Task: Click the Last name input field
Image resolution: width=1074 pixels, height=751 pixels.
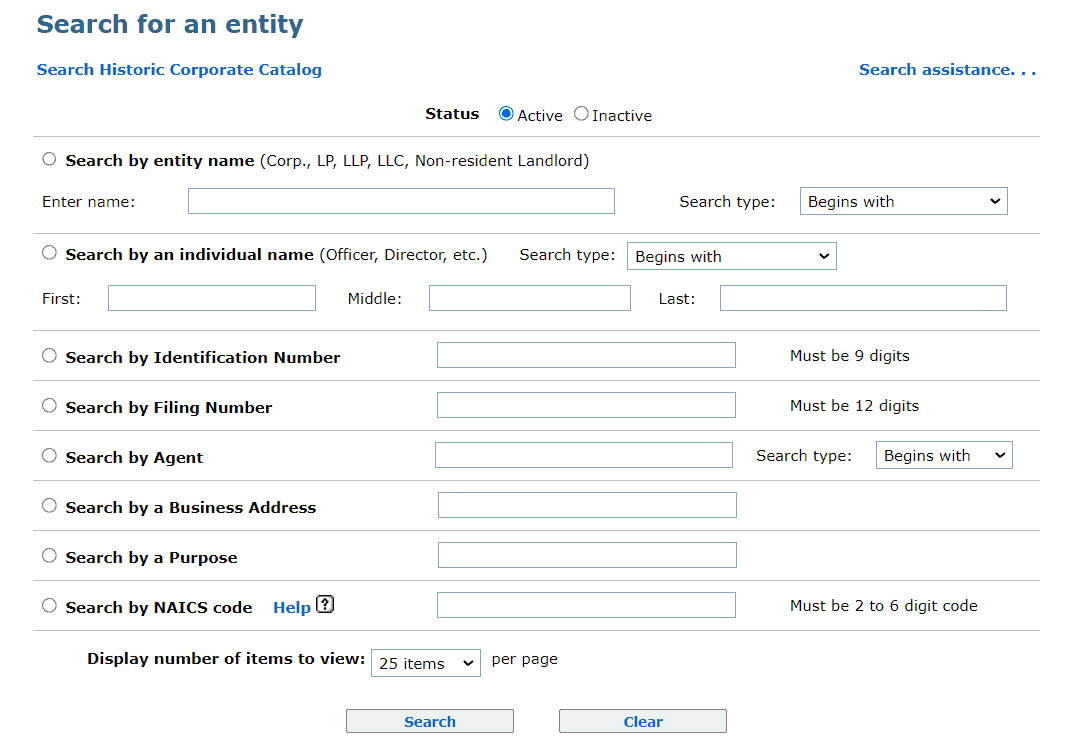Action: (x=862, y=298)
